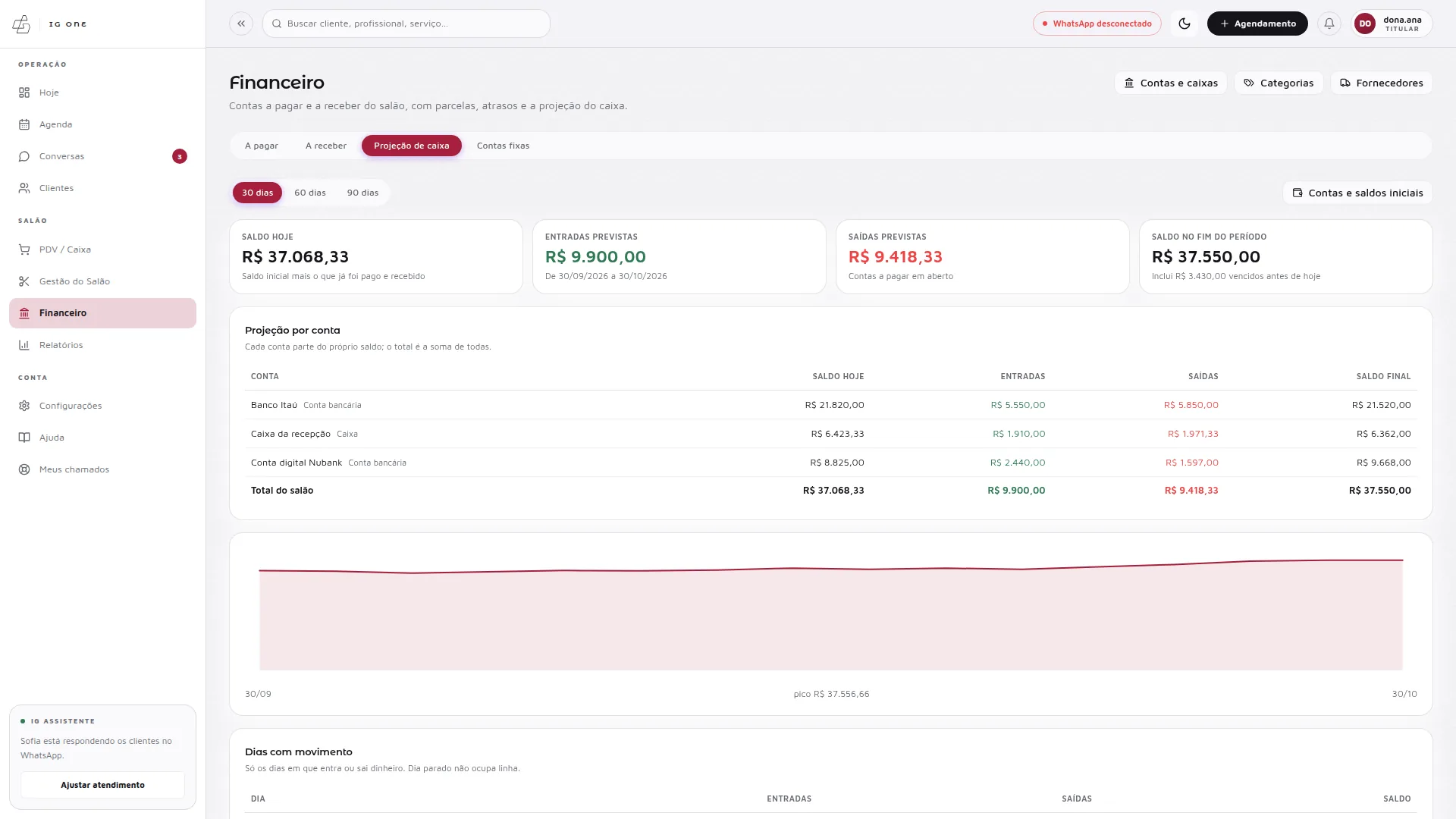Open Contas e caixas
Screen dimensions: 1456x819
click(x=1171, y=83)
